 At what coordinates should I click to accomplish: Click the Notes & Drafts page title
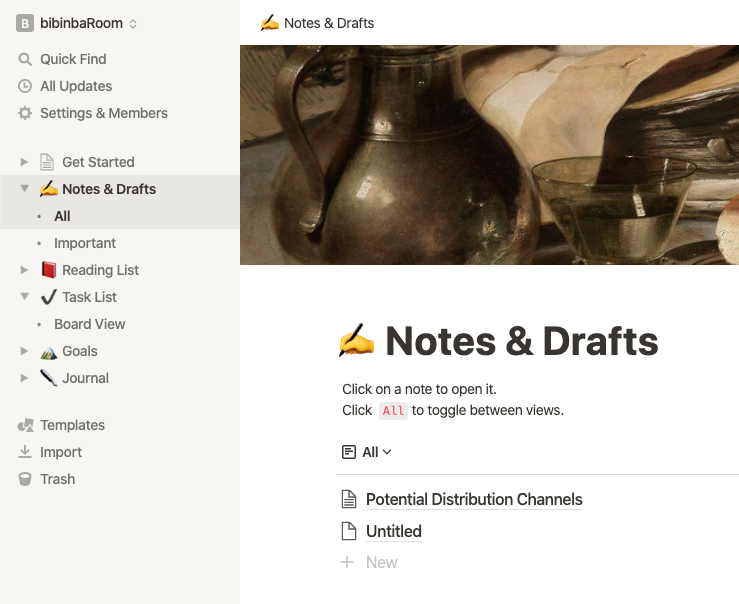click(522, 341)
